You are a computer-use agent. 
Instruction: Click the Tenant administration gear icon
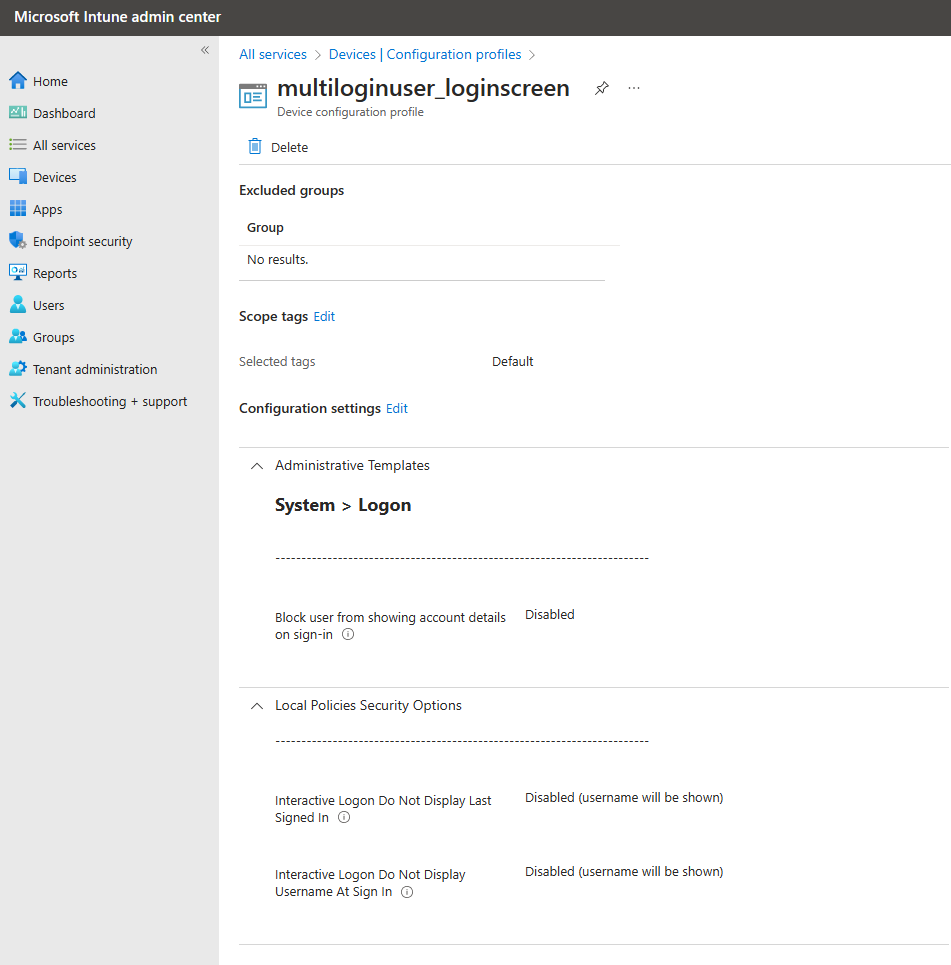pyautogui.click(x=18, y=369)
